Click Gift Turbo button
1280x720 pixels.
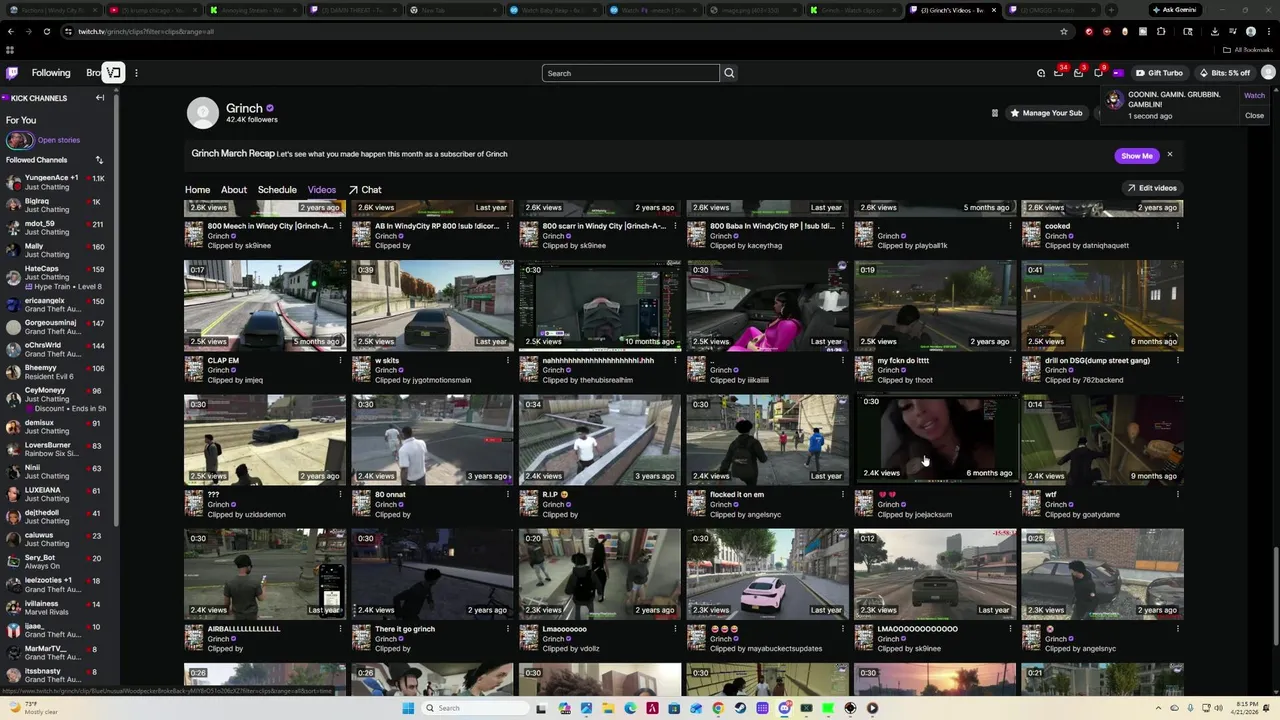coord(1159,73)
